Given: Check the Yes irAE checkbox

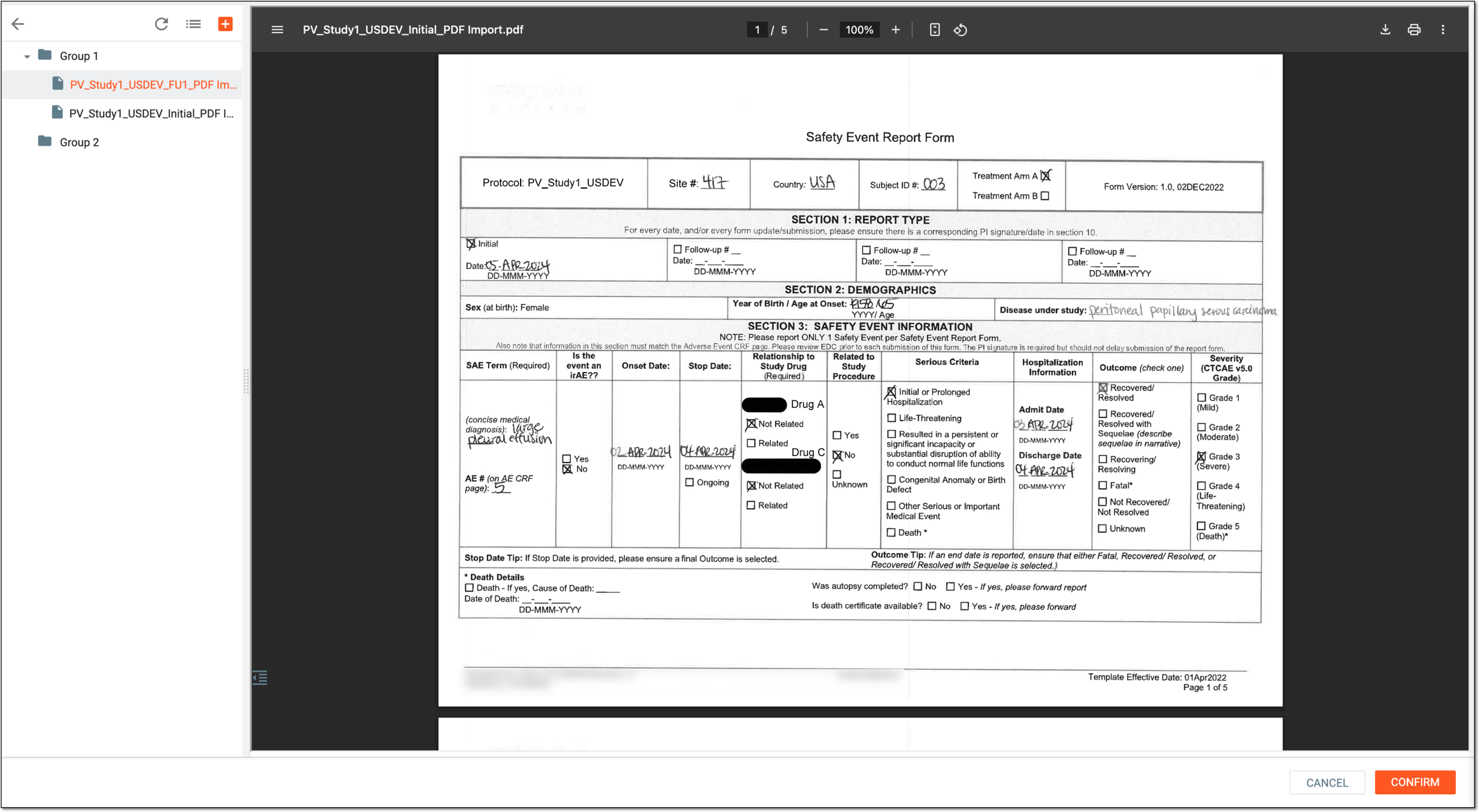Looking at the screenshot, I should [567, 459].
